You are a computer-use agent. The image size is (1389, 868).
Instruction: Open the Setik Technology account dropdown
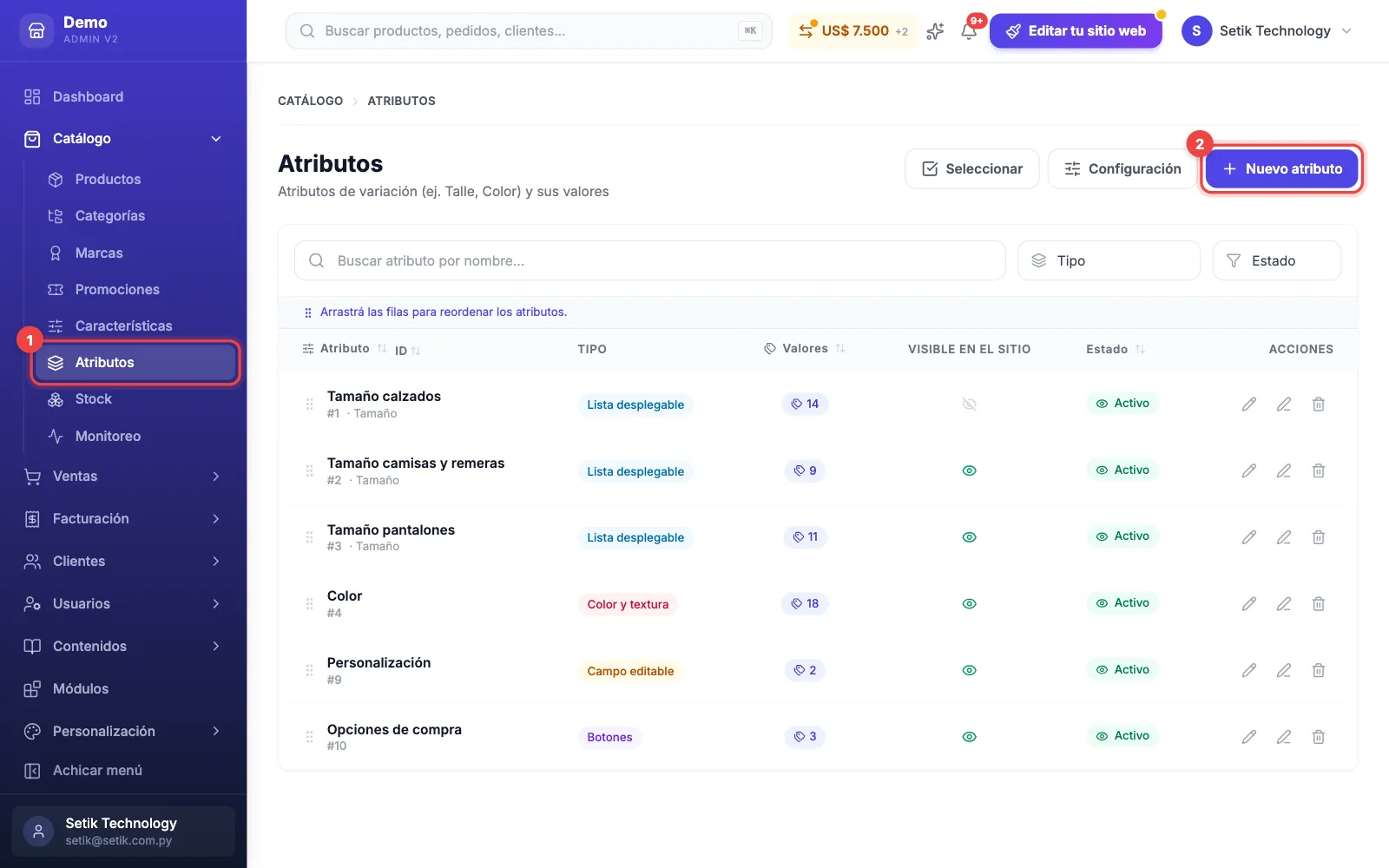click(x=1268, y=31)
